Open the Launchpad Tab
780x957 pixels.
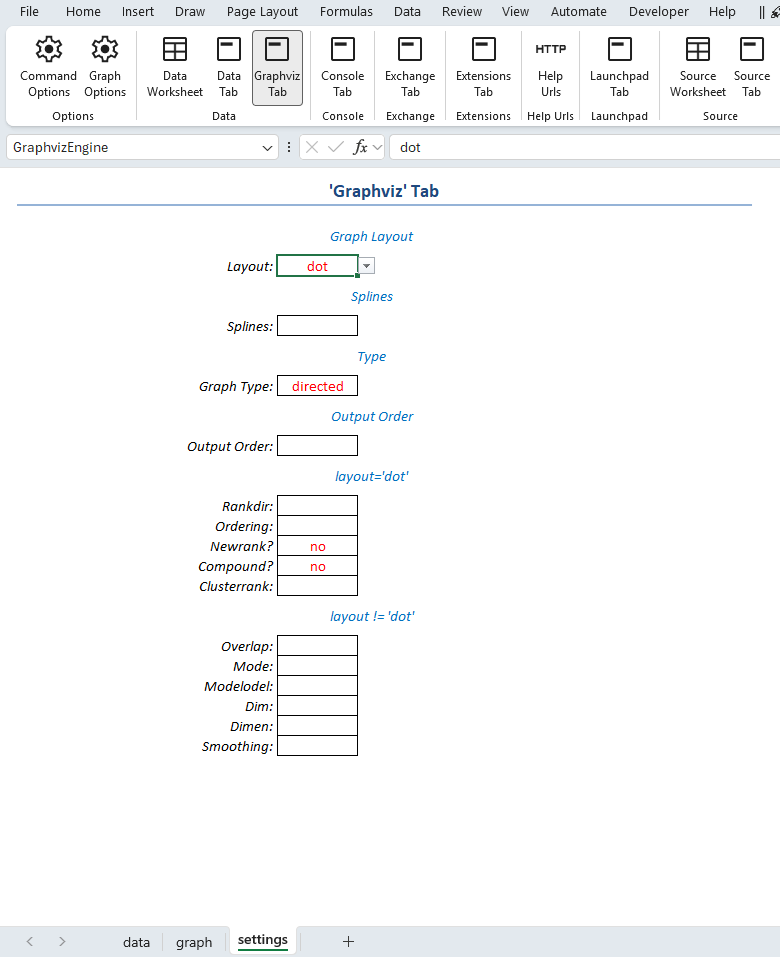tap(619, 67)
